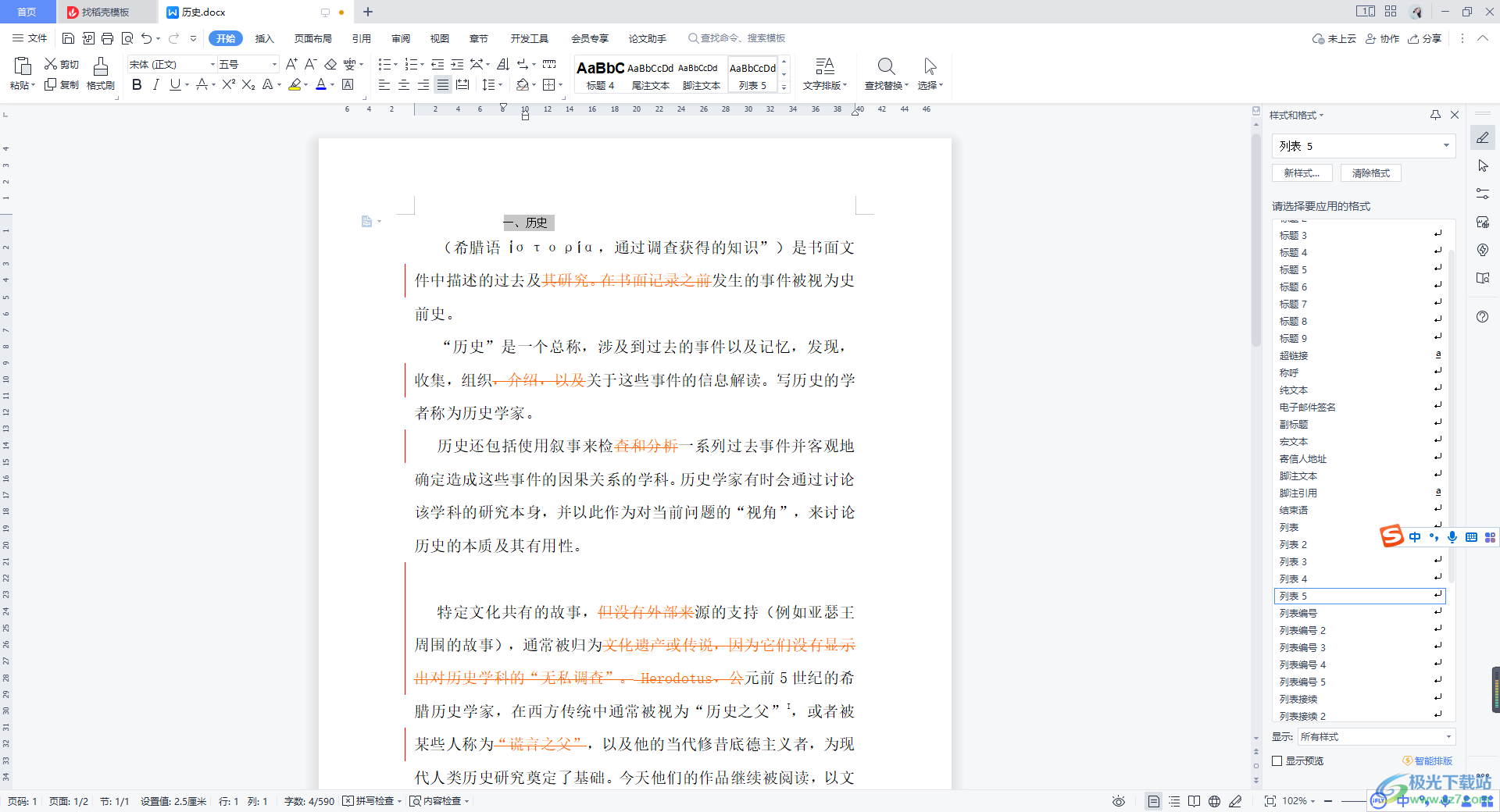Click the Undo arrow icon
Image resolution: width=1500 pixels, height=812 pixels.
coord(146,38)
